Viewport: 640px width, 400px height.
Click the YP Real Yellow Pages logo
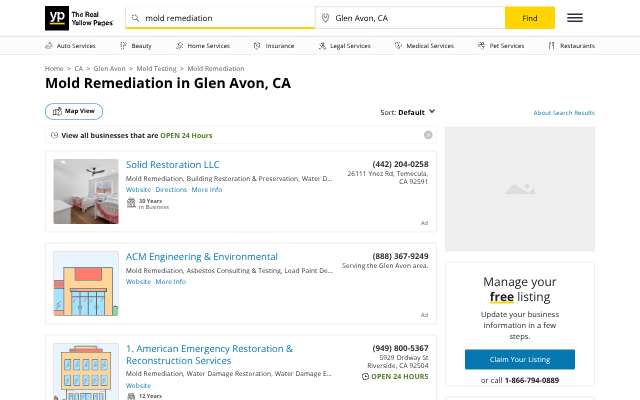79,18
